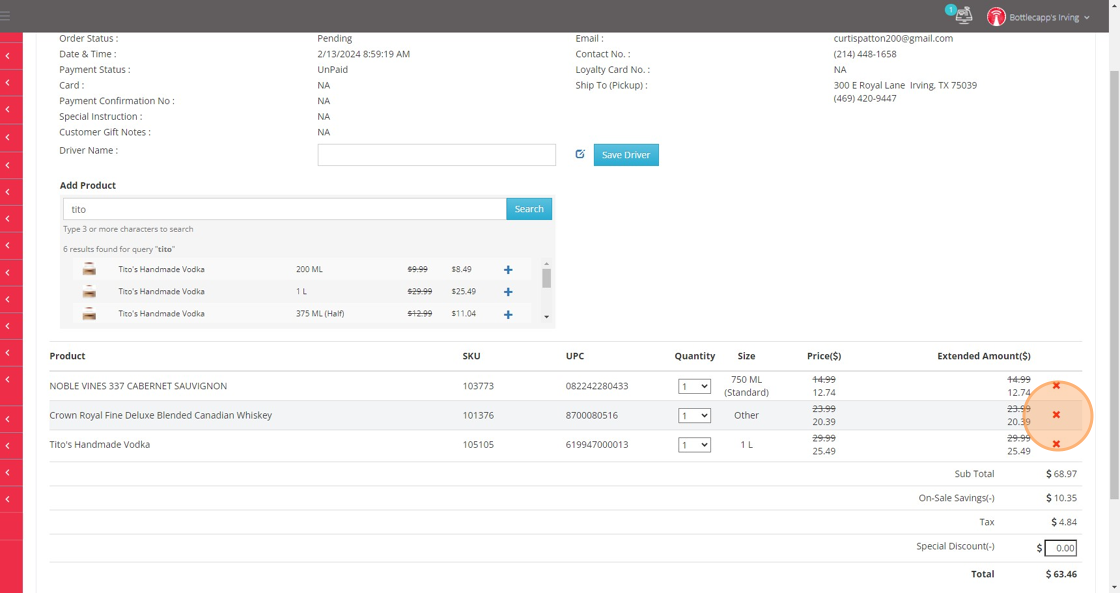This screenshot has width=1120, height=593.
Task: Open quantity dropdown for Tito's Handmade Vodka
Action: pos(694,445)
